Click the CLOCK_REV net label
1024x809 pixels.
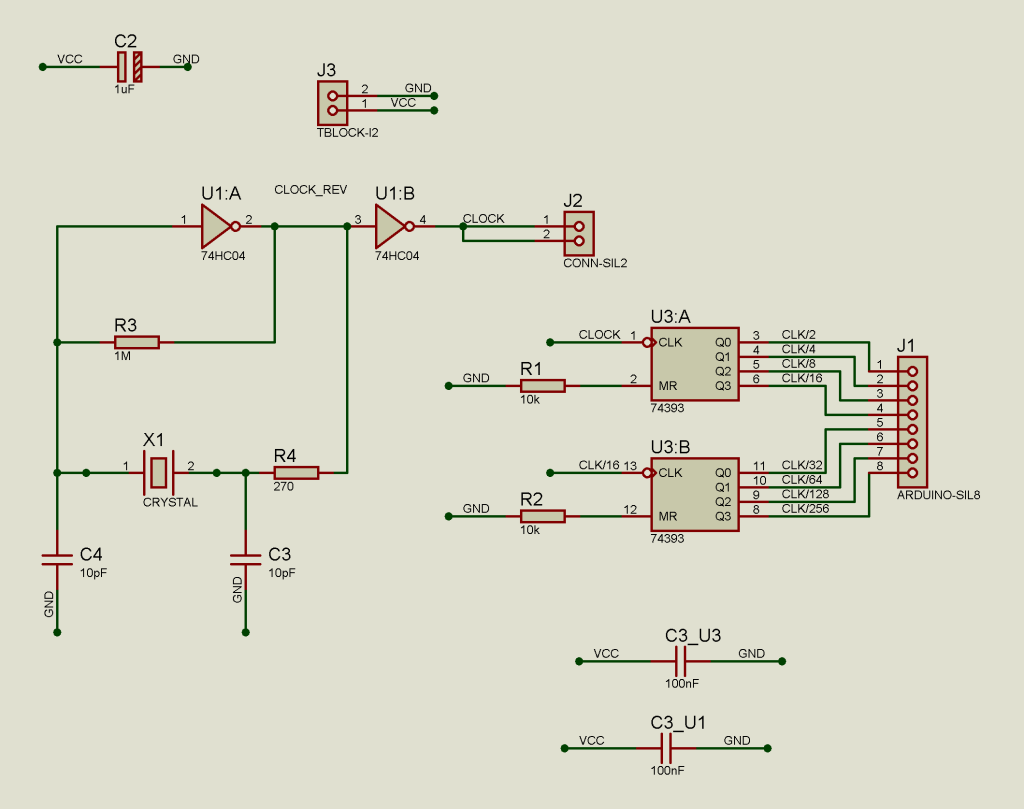310,190
